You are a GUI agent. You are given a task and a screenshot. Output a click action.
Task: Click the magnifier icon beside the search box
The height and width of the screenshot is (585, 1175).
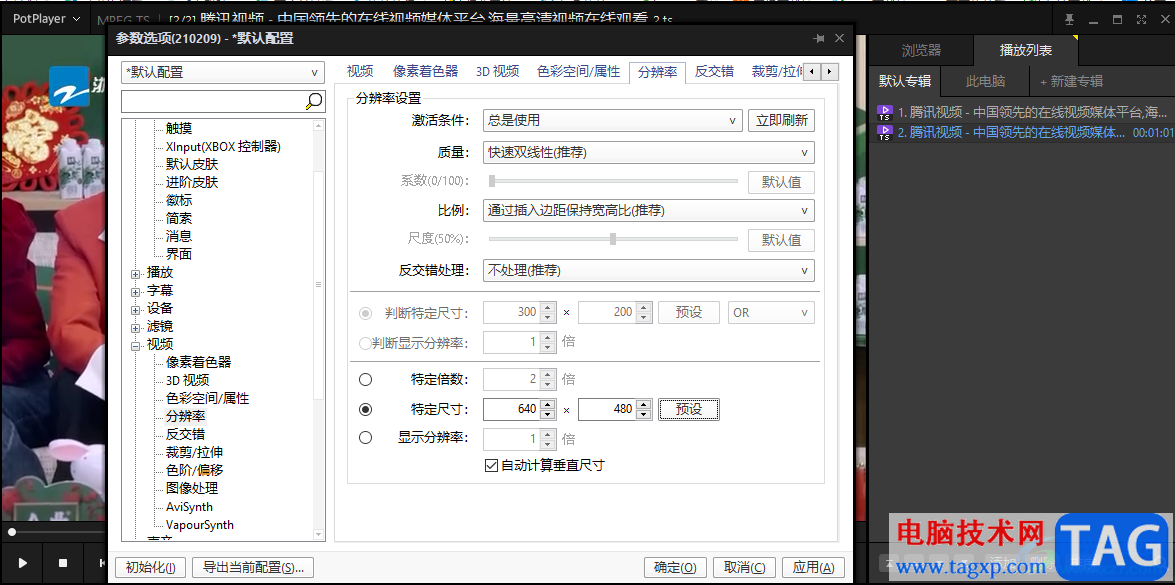click(314, 101)
